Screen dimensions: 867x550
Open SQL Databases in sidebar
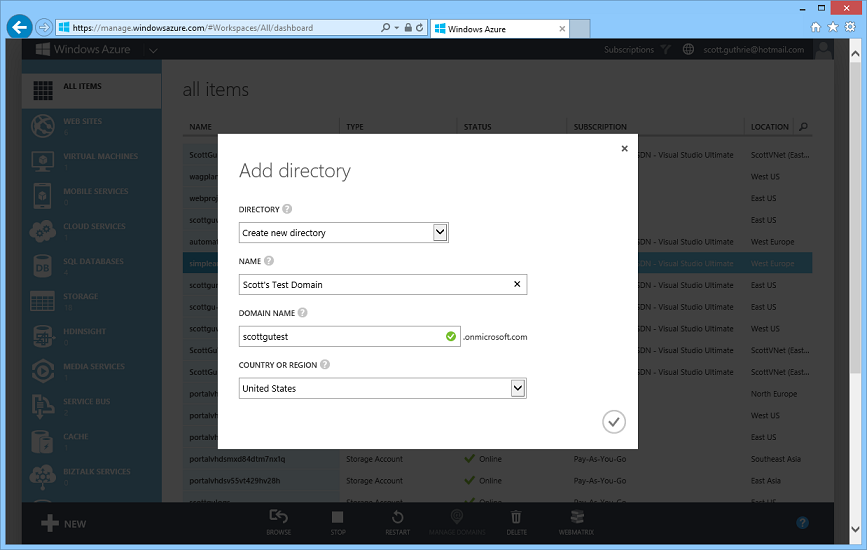(x=91, y=266)
